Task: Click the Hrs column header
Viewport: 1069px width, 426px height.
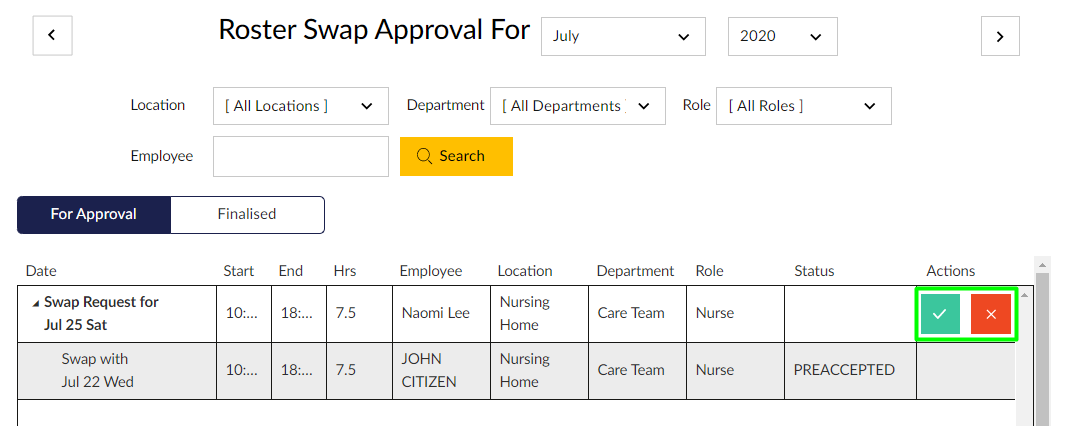Action: [x=344, y=271]
